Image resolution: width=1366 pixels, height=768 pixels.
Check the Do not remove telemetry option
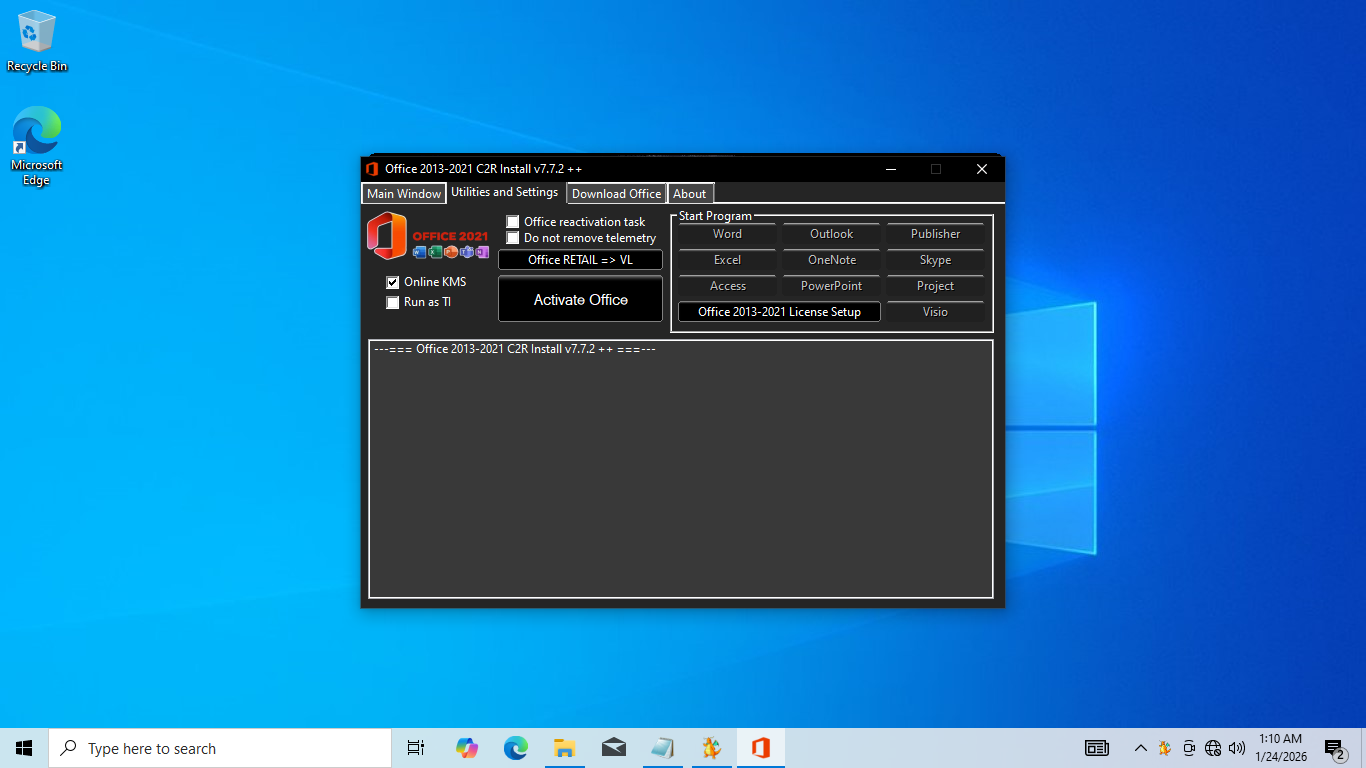coord(513,238)
